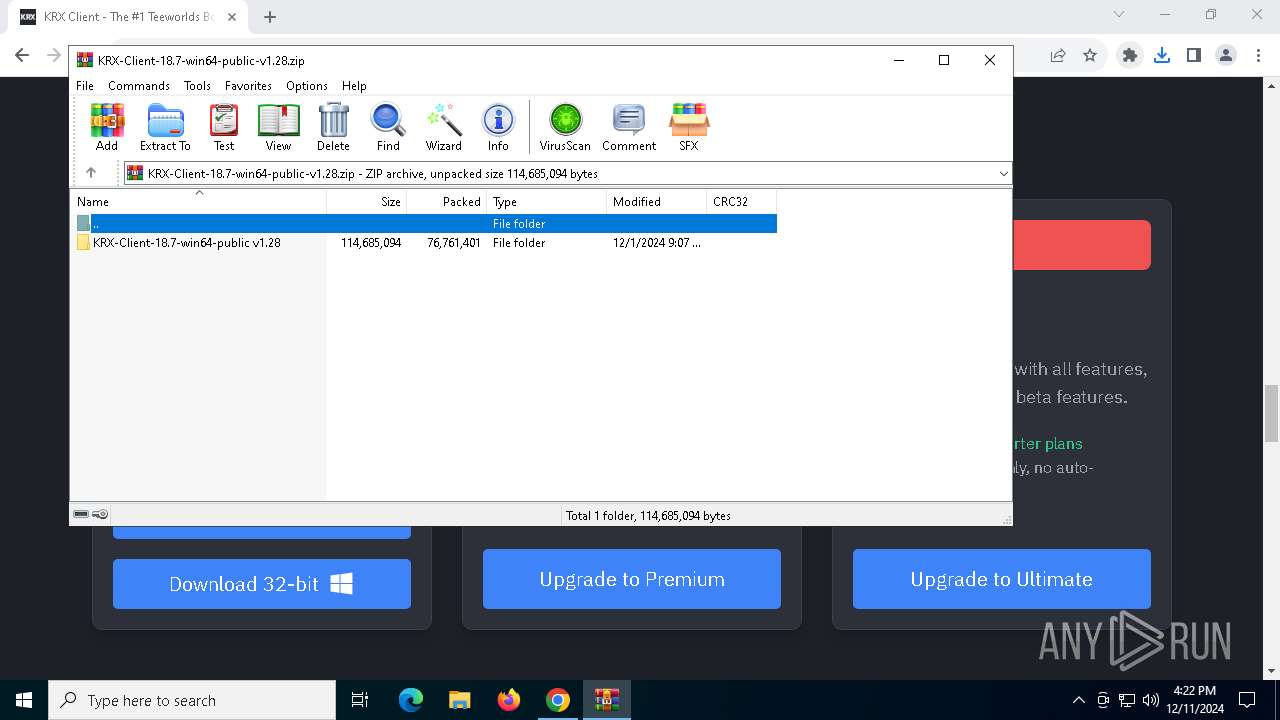Click the key icon in status bar
Viewport: 1280px width, 720px height.
[100, 514]
